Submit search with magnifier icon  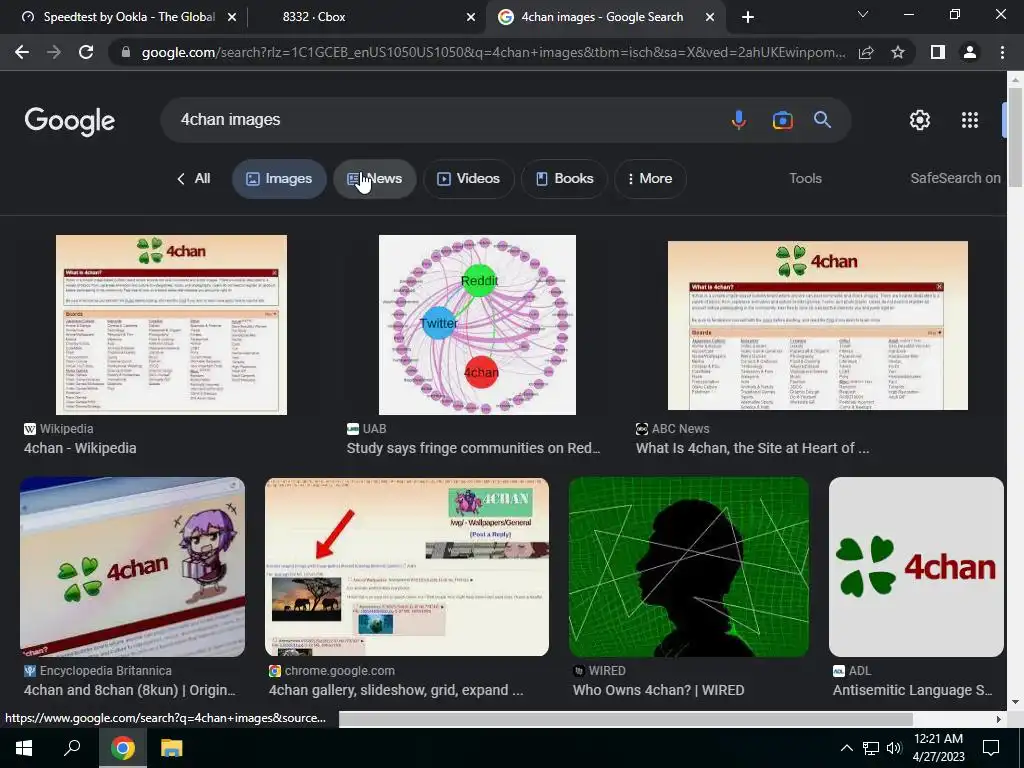click(822, 120)
